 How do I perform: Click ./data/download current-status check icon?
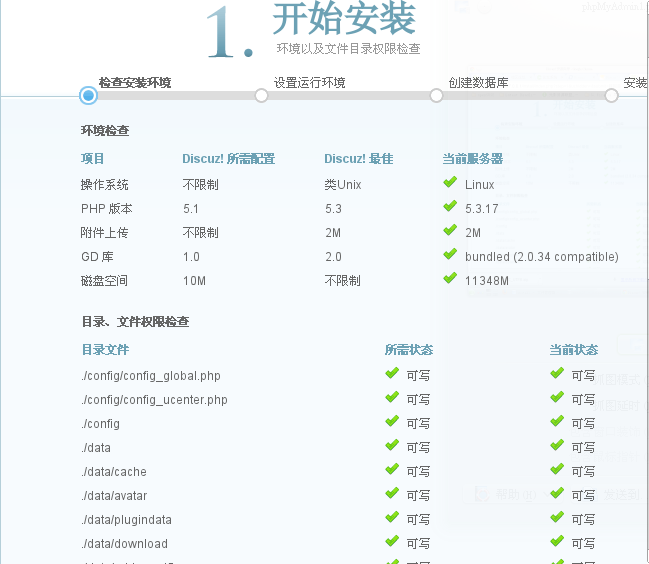click(557, 541)
